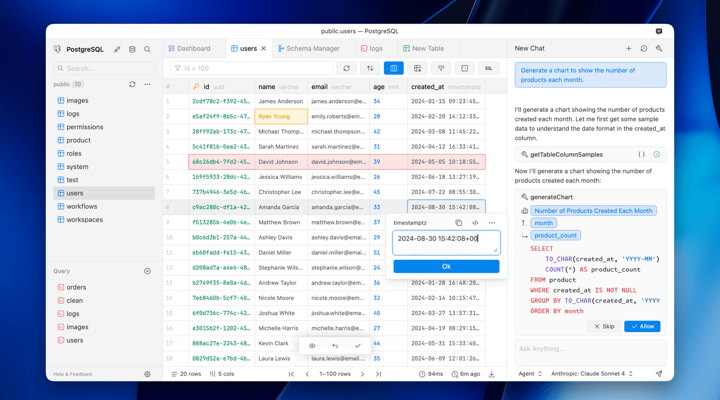Screen dimensions: 720x400
Task: Click the connection plug icon beside PostgreSQL
Action: coord(117,49)
